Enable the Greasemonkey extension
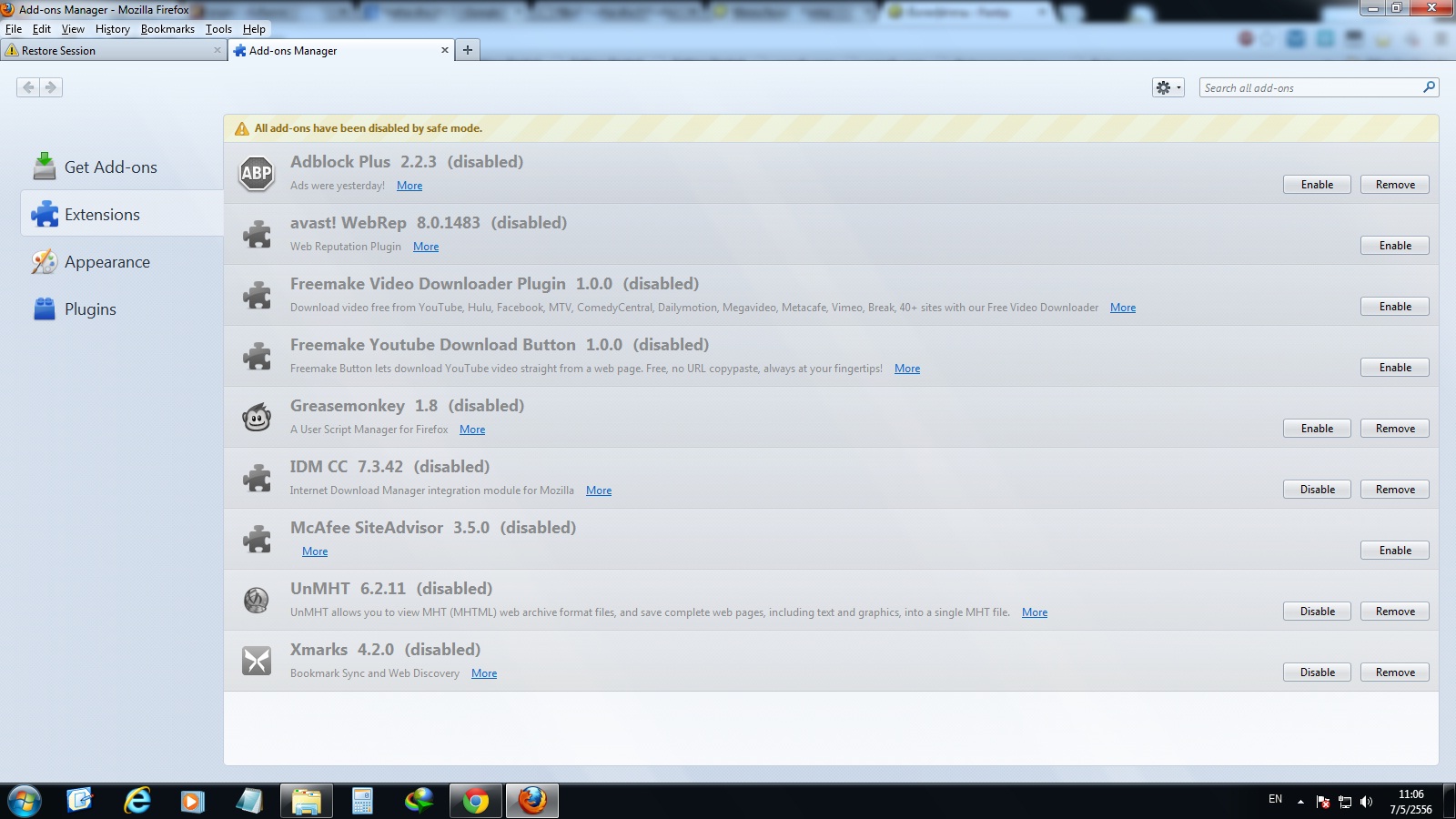Viewport: 1456px width, 819px height. (1317, 429)
